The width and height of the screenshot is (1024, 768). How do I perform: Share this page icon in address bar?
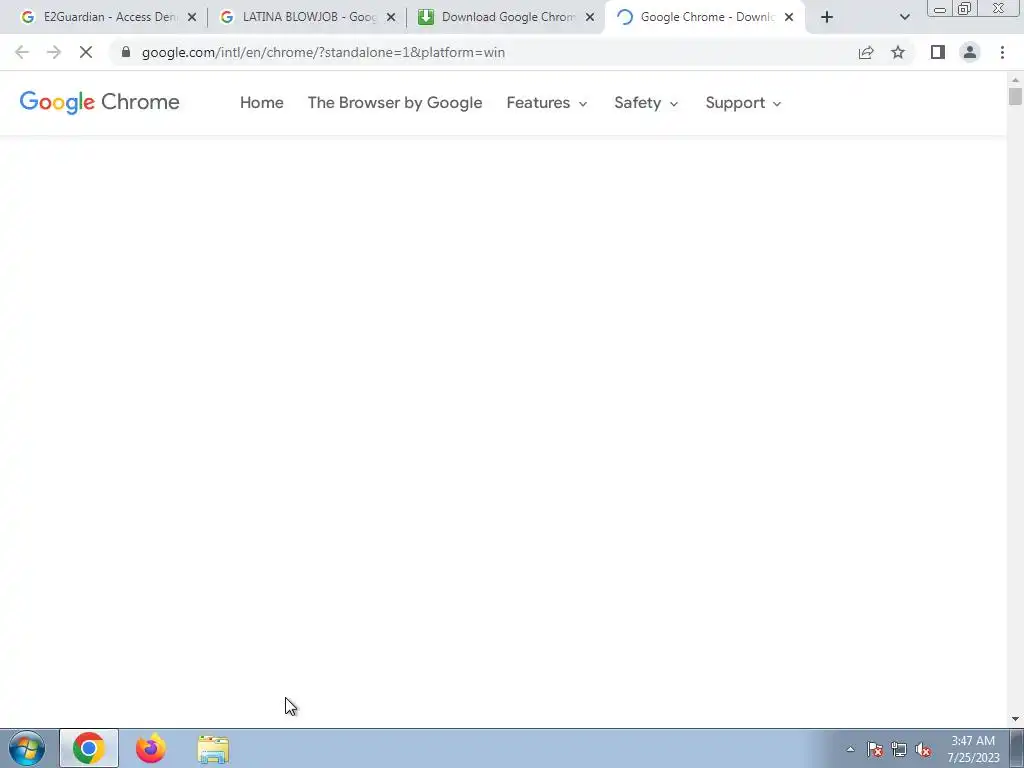pos(866,52)
